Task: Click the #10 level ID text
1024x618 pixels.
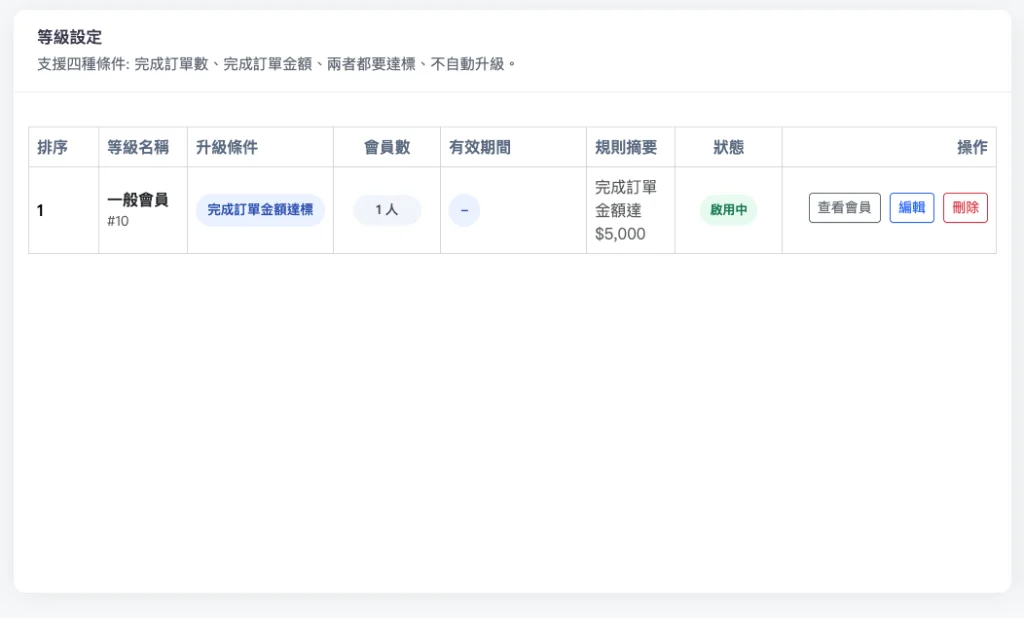Action: [118, 221]
